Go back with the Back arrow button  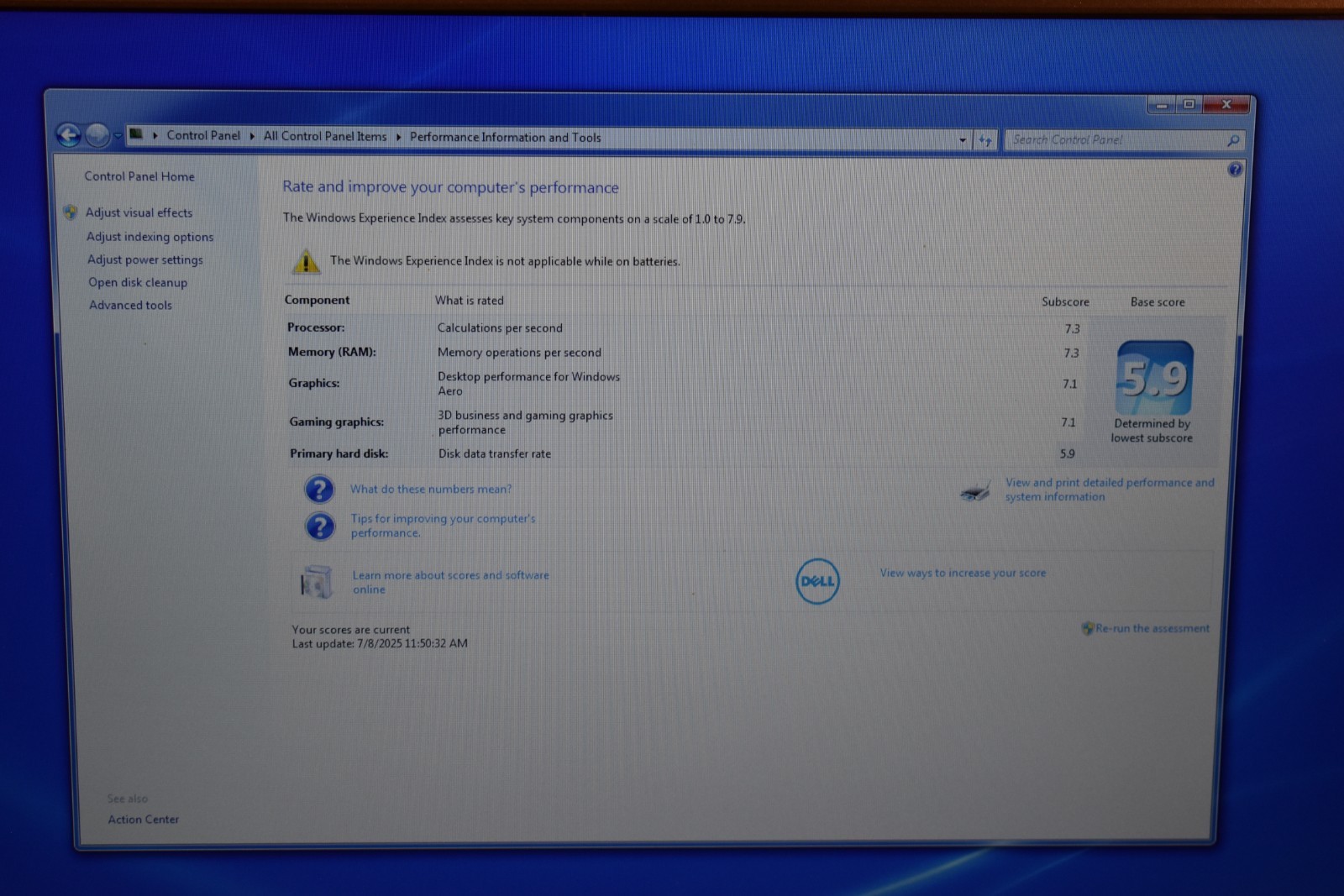coord(69,134)
